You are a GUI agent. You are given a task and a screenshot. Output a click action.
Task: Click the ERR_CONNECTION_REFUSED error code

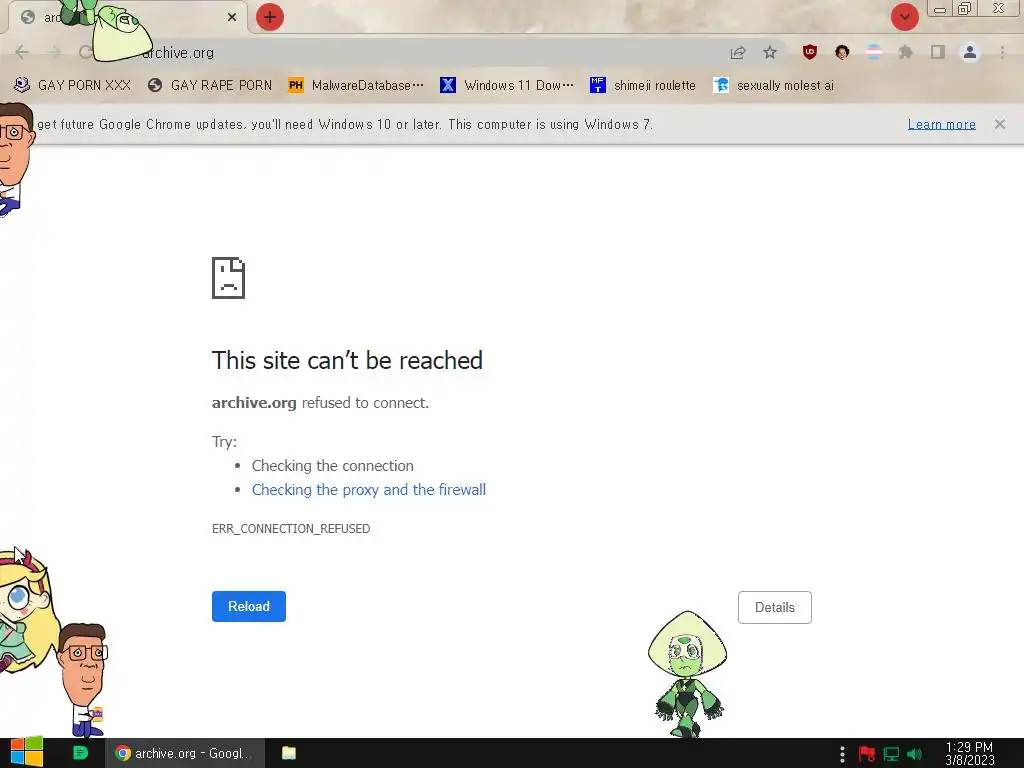pos(291,528)
